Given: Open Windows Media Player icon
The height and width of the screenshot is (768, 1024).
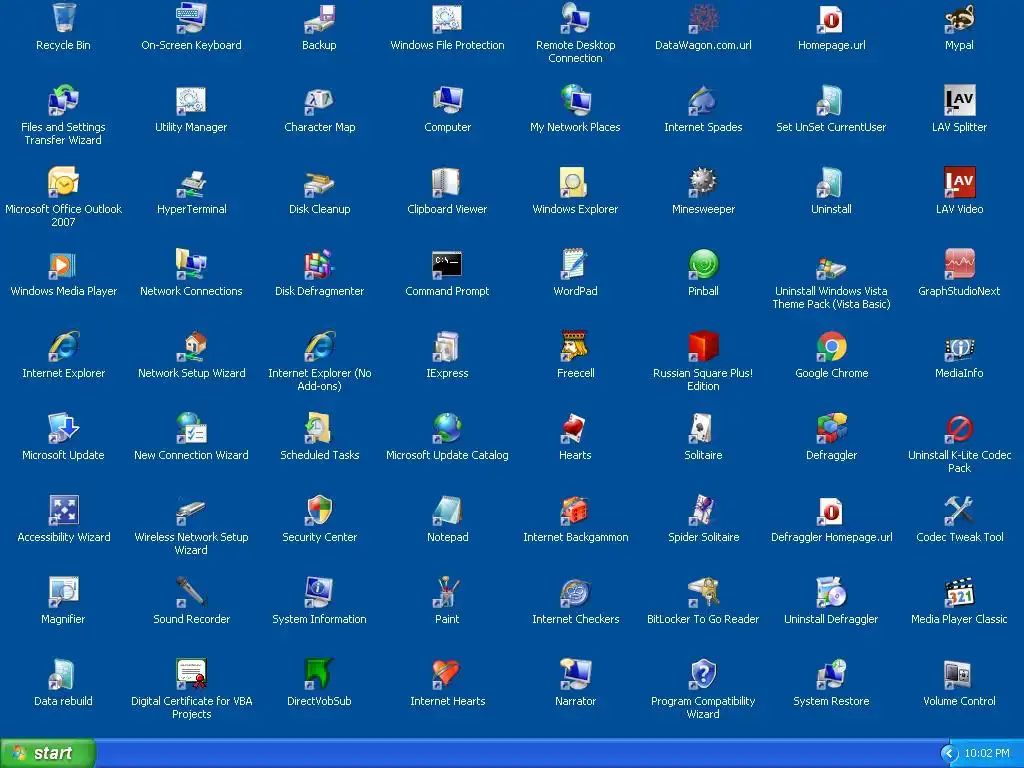Looking at the screenshot, I should [63, 264].
